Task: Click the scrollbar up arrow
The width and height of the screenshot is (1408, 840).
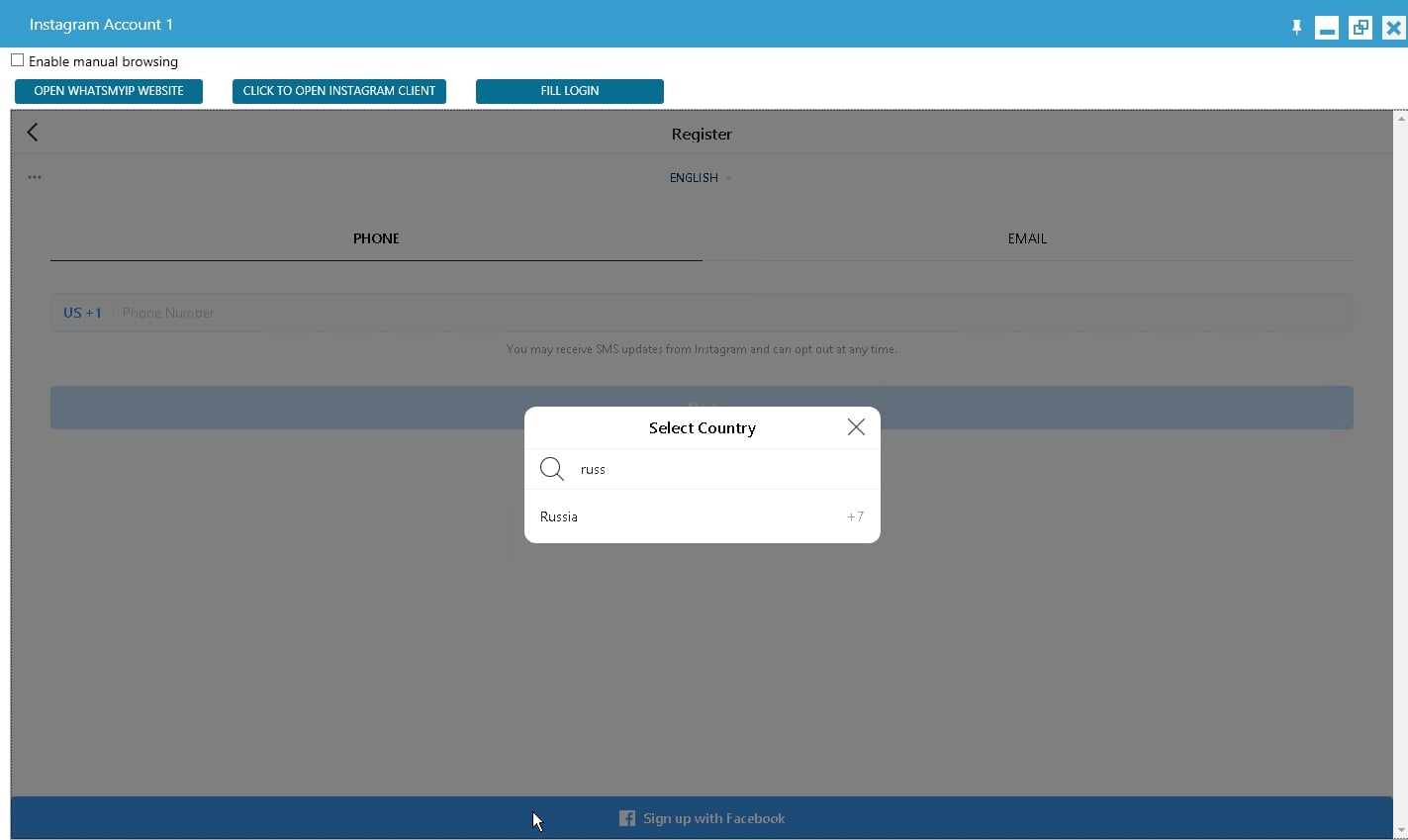Action: click(x=1400, y=118)
